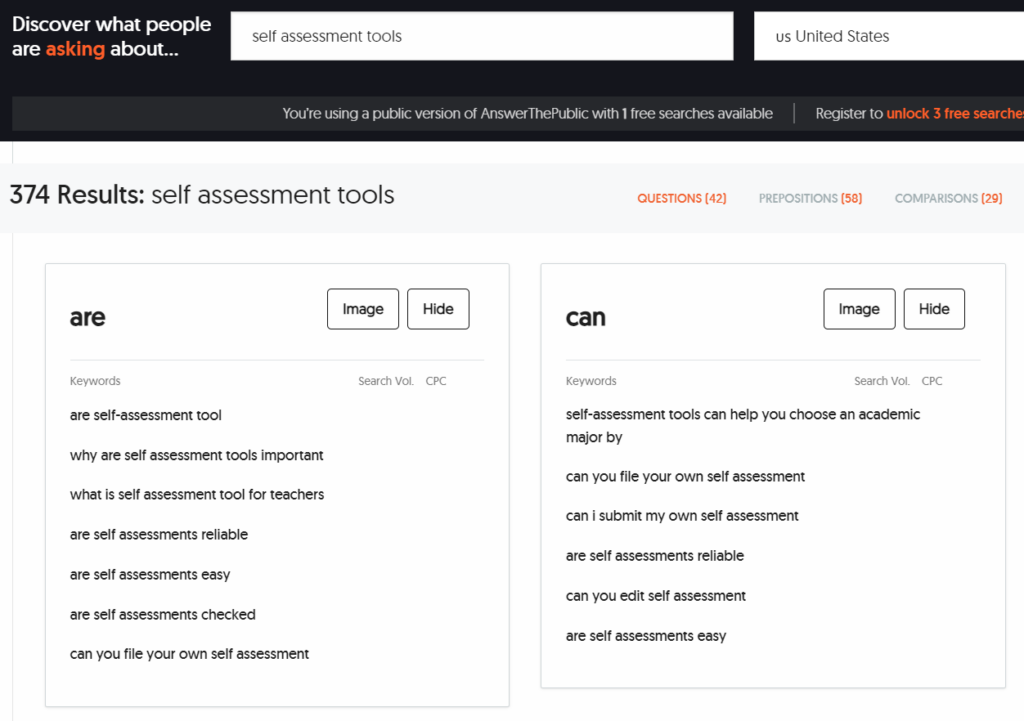Click the 'Keywords' column header in 'are' card
Viewport: 1024px width, 721px height.
click(x=95, y=381)
